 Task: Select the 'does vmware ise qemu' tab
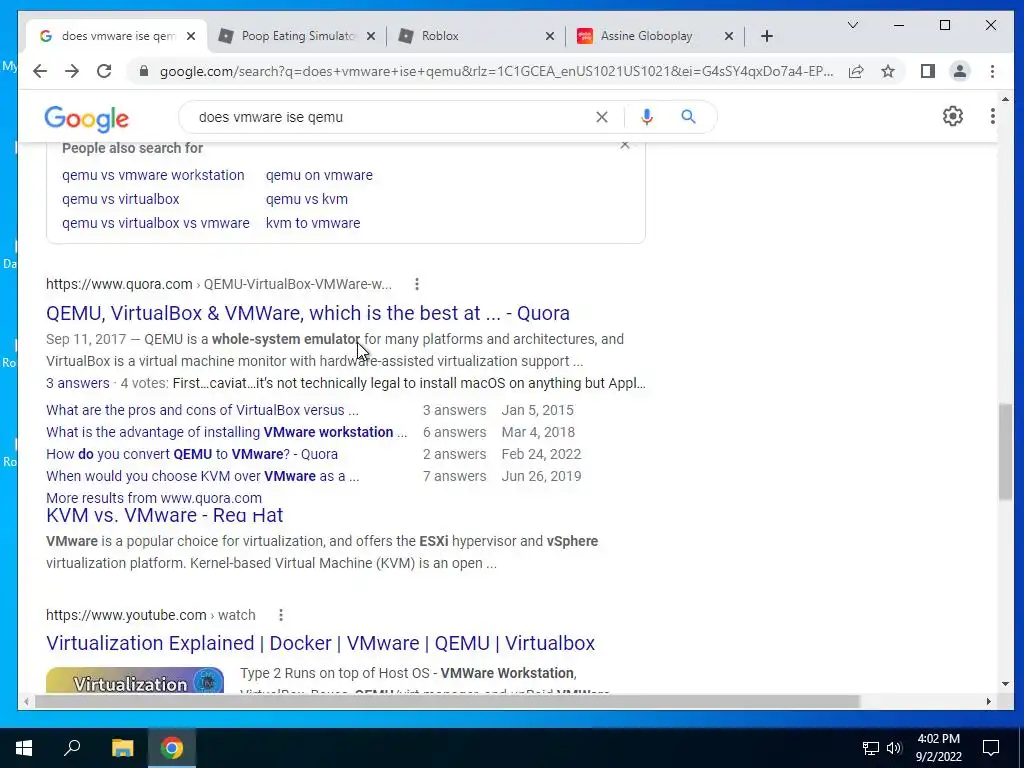point(117,36)
